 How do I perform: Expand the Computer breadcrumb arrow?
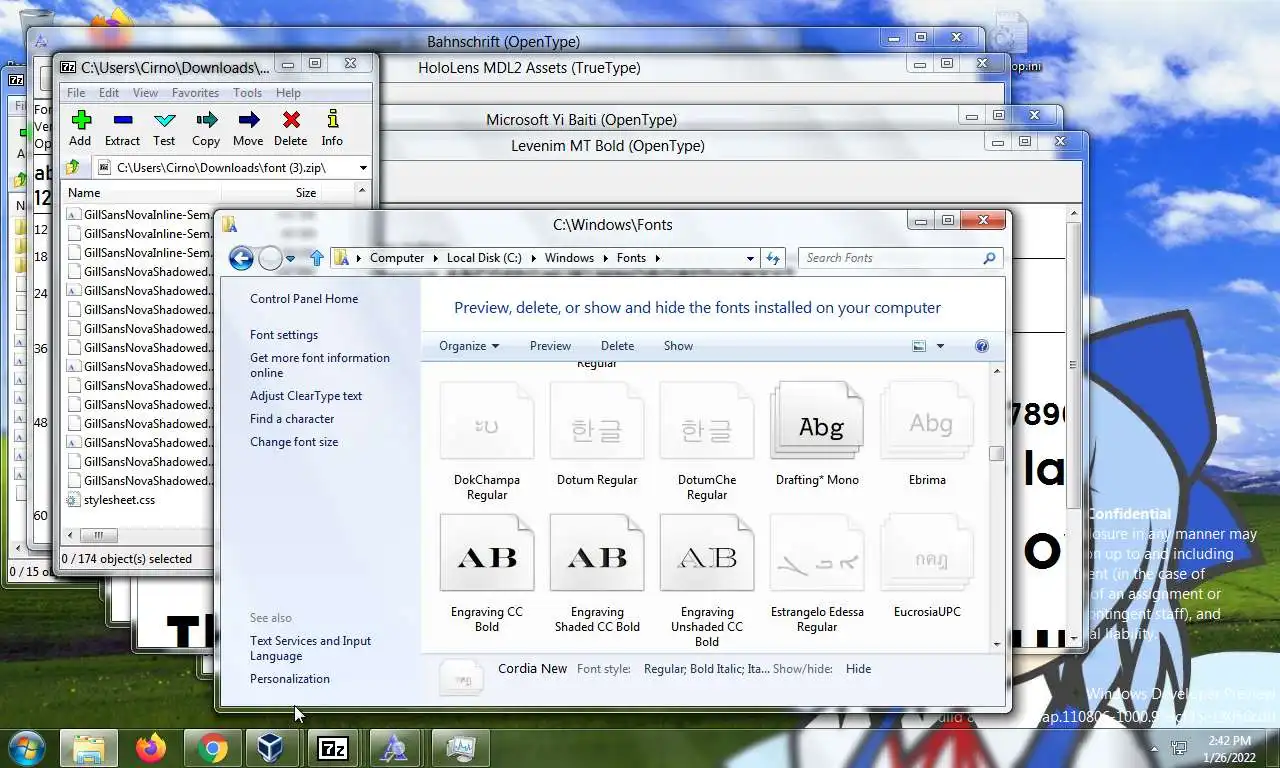point(435,258)
